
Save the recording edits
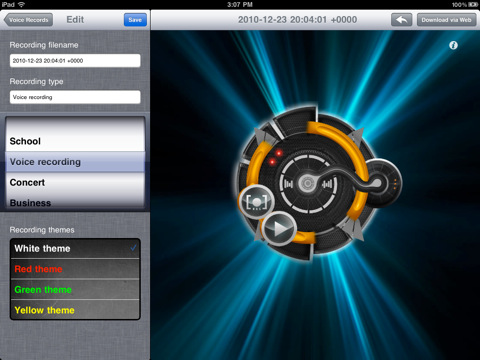click(135, 20)
